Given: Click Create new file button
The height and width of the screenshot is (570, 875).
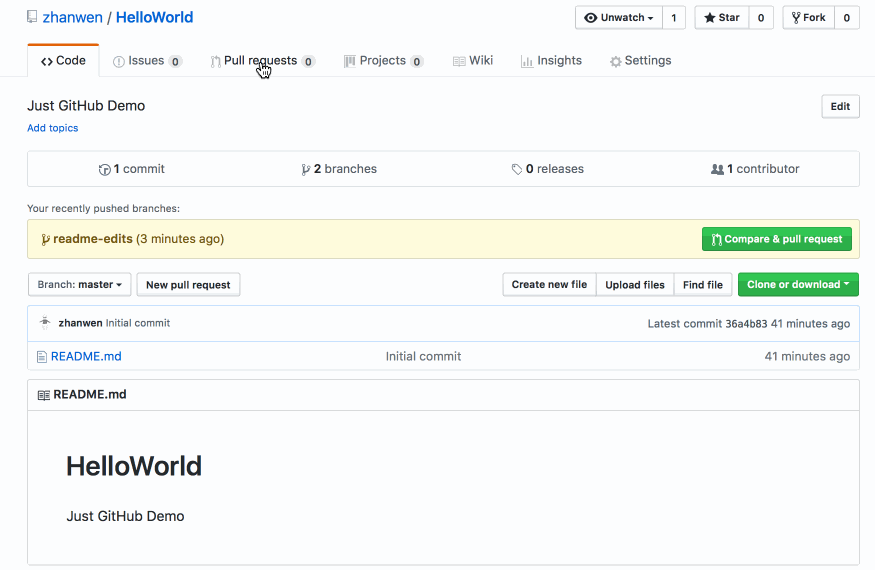Looking at the screenshot, I should click(549, 284).
